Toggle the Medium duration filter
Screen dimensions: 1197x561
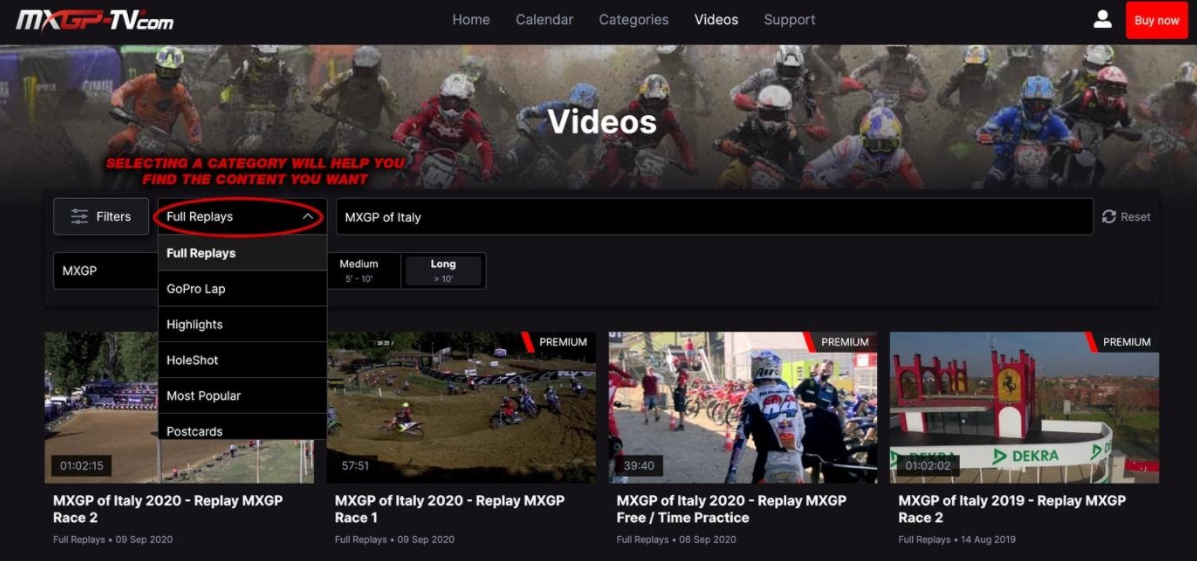359,270
